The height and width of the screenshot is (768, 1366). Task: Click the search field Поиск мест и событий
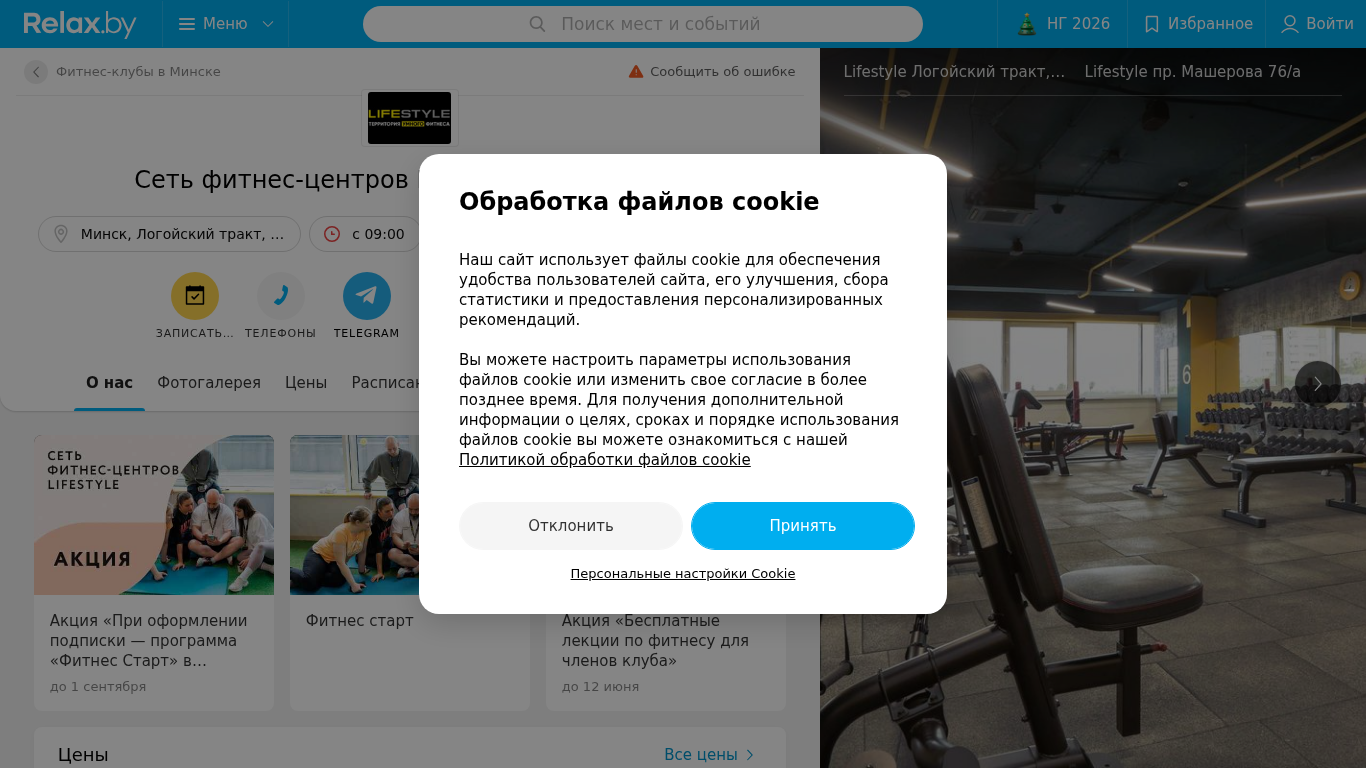643,24
